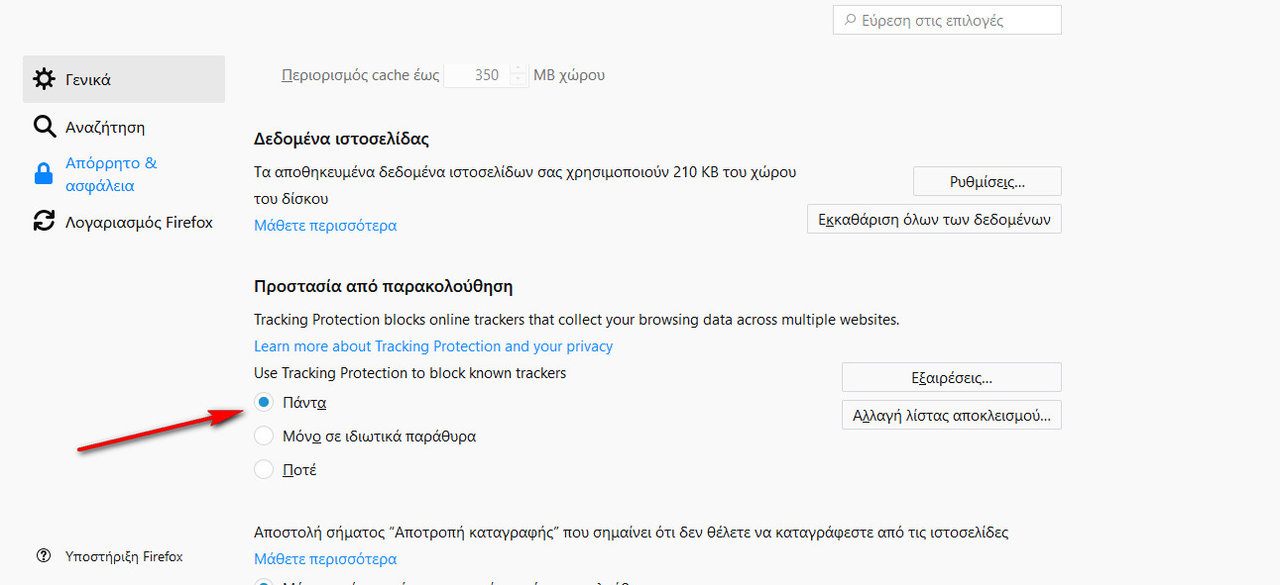Click the gear icon beside Γενικά
The height and width of the screenshot is (585, 1280).
click(x=44, y=79)
